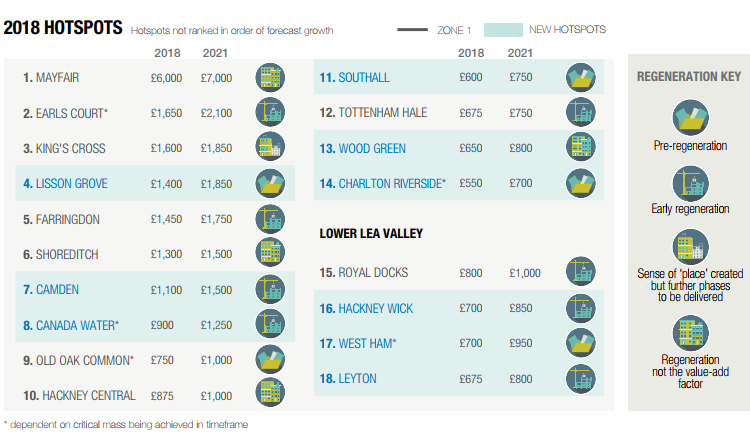Click the Zone 1 legend line
750x434 pixels.
[413, 29]
